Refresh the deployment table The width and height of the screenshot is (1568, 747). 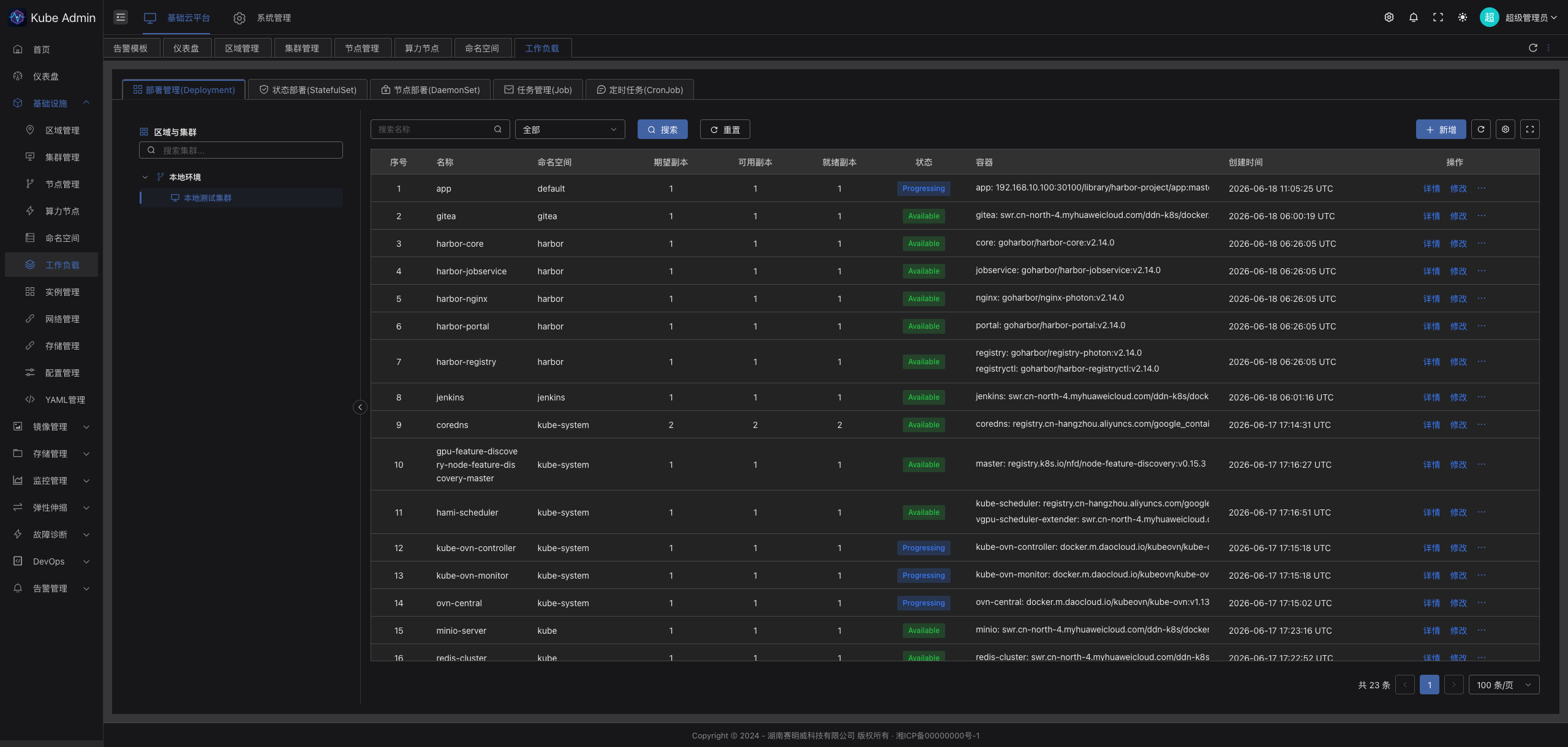point(1481,129)
